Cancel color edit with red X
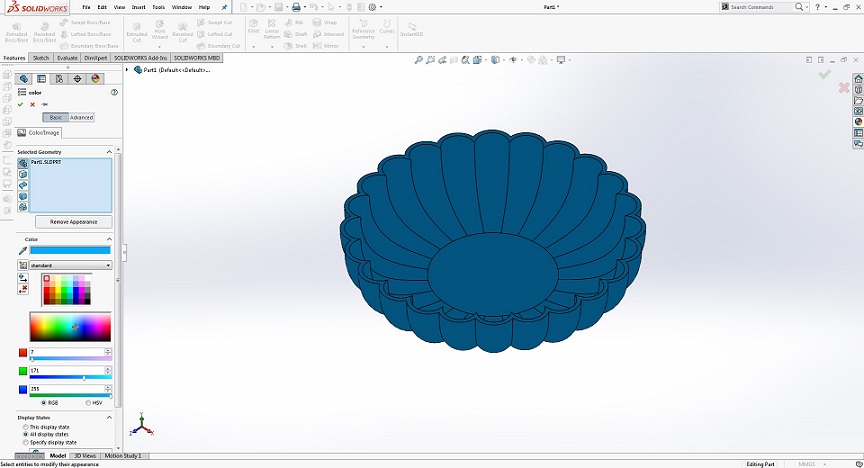This screenshot has height=468, width=864. (x=32, y=104)
